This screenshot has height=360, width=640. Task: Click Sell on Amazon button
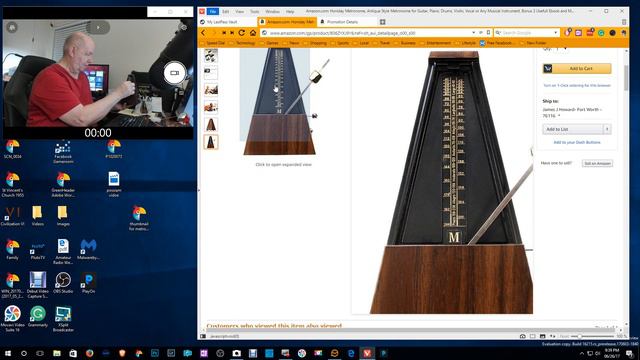(597, 163)
